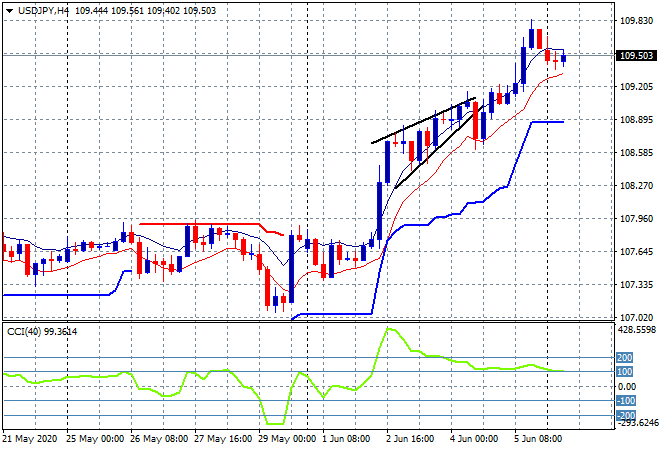This screenshot has width=660, height=450.
Task: Select the close value 109.503 in header
Action: click(x=200, y=11)
